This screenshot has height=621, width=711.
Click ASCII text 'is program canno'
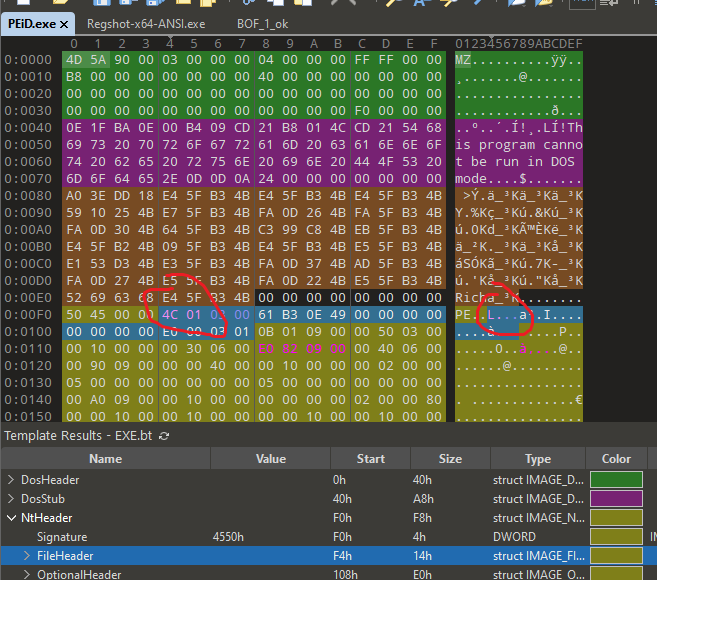coord(519,145)
